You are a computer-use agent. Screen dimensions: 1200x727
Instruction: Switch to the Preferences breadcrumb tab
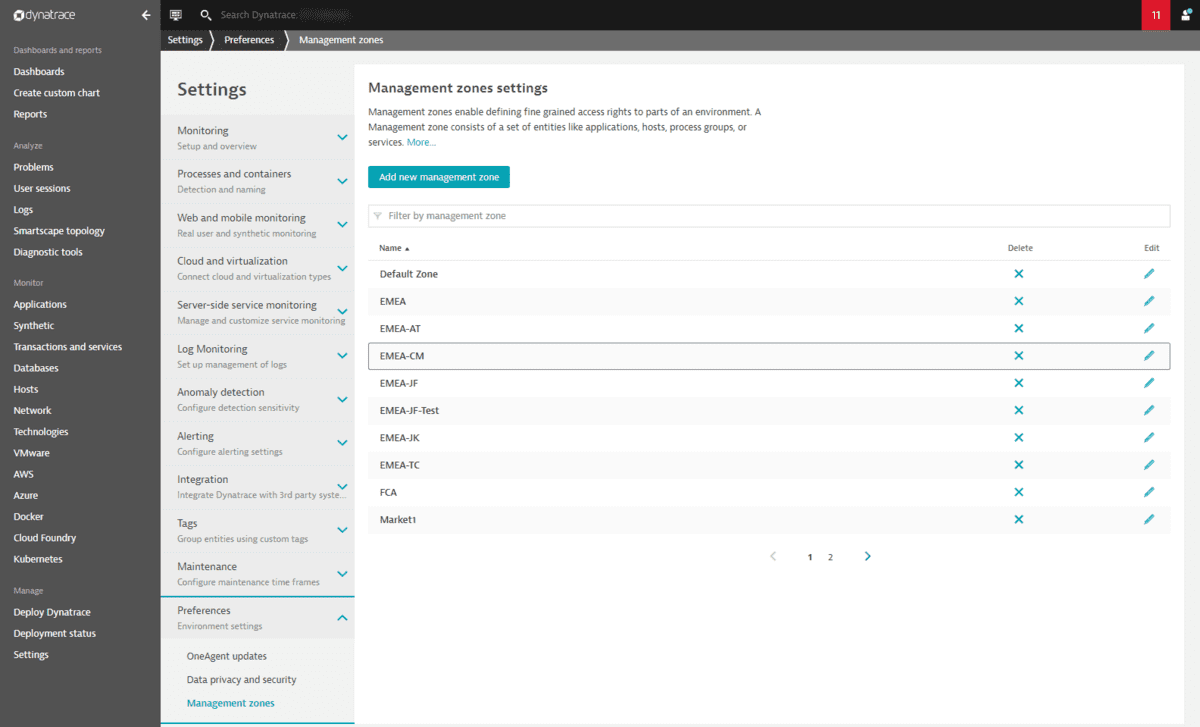click(249, 39)
